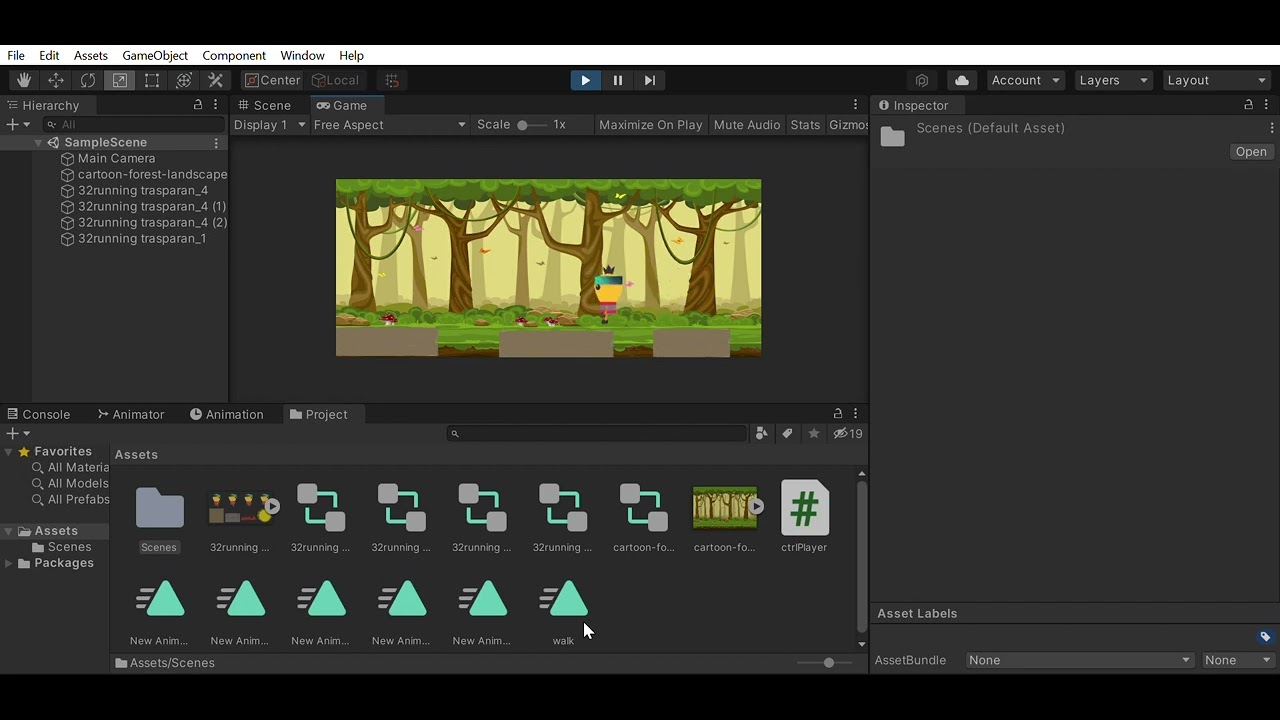Viewport: 1280px width, 720px height.
Task: Switch to the Animator tab
Action: click(x=130, y=414)
